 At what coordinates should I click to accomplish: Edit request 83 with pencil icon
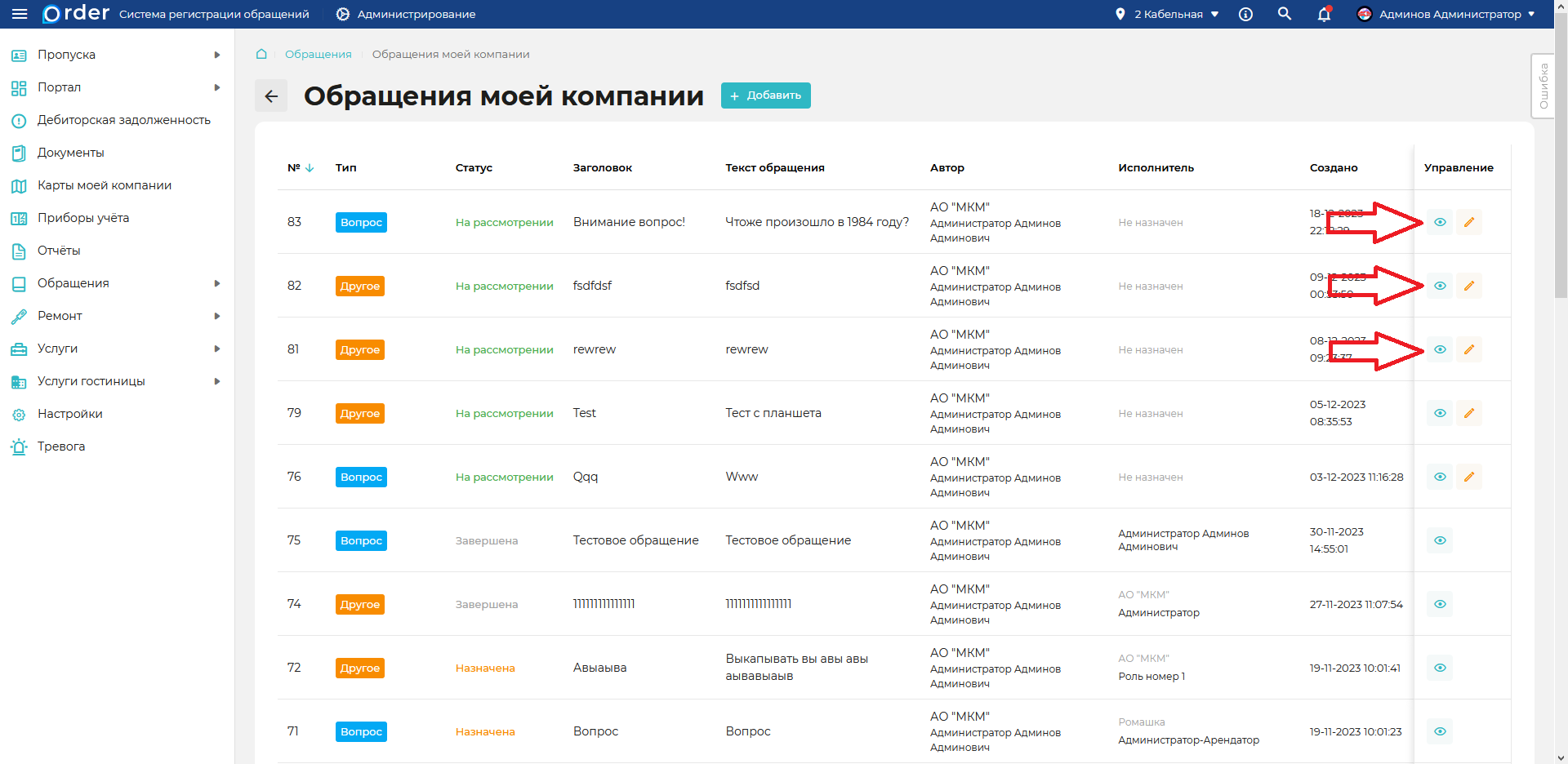click(1468, 222)
